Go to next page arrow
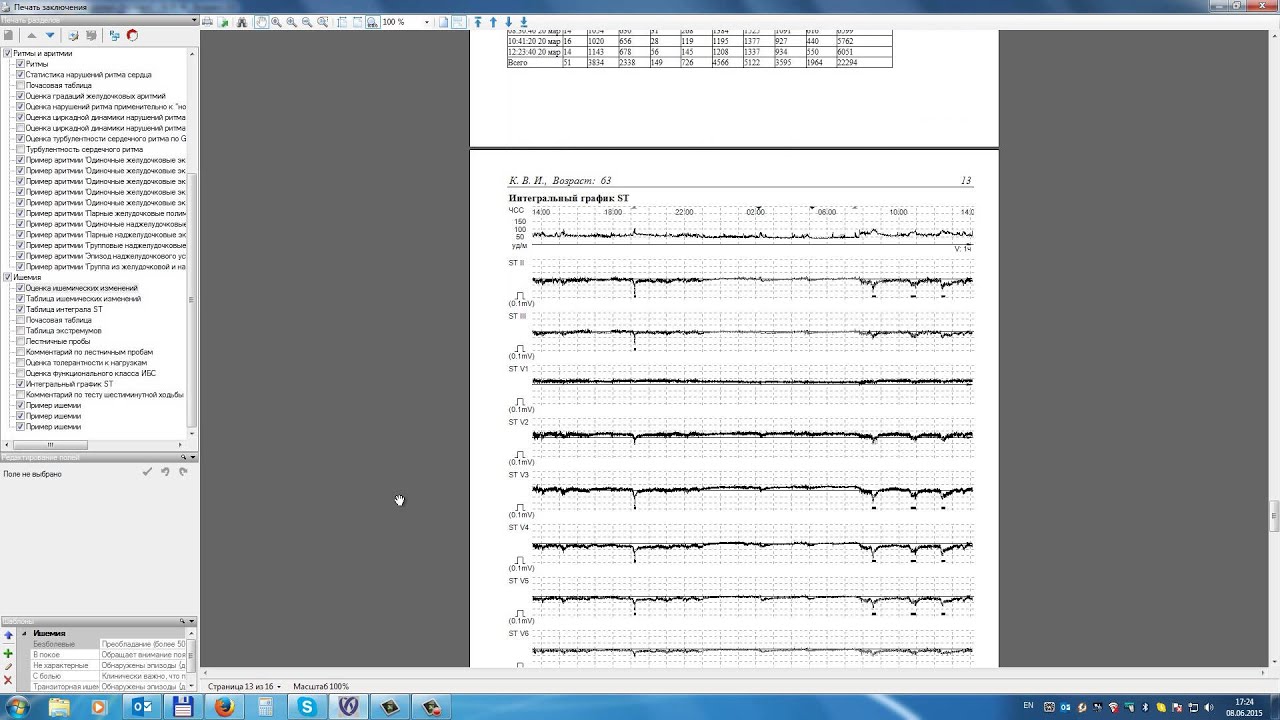The width and height of the screenshot is (1280, 720). click(508, 22)
